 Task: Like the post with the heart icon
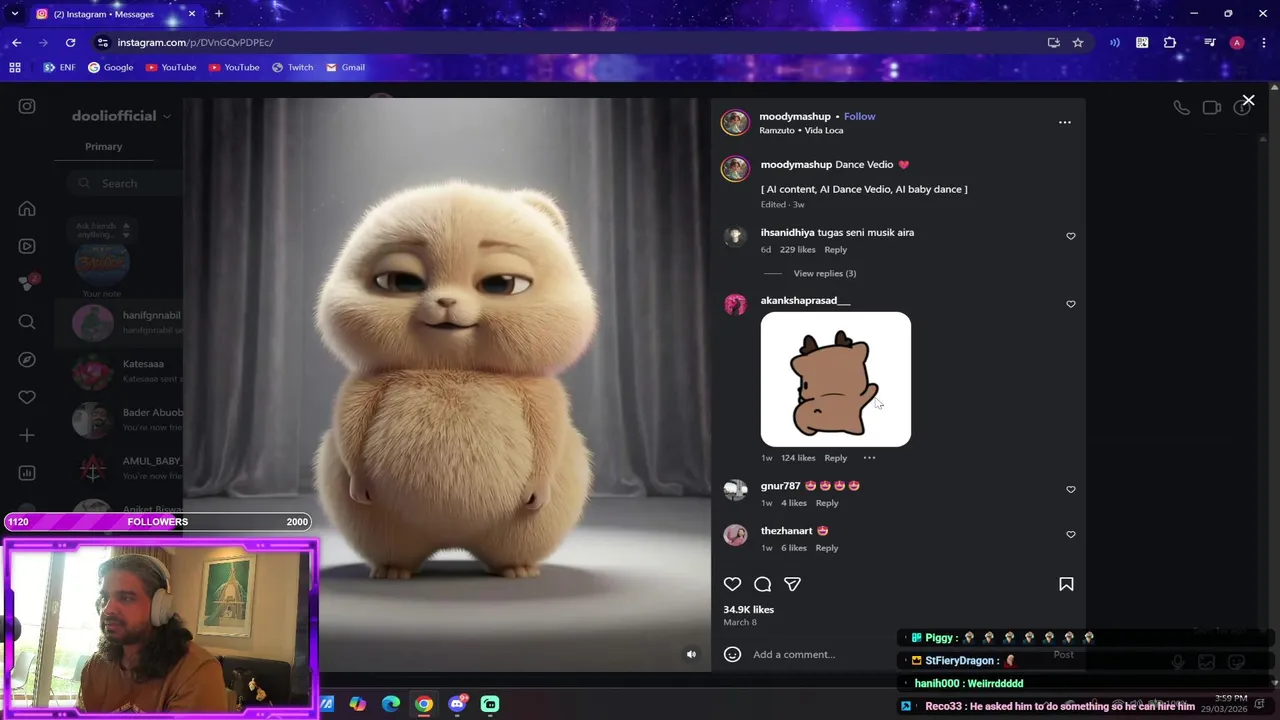point(732,584)
